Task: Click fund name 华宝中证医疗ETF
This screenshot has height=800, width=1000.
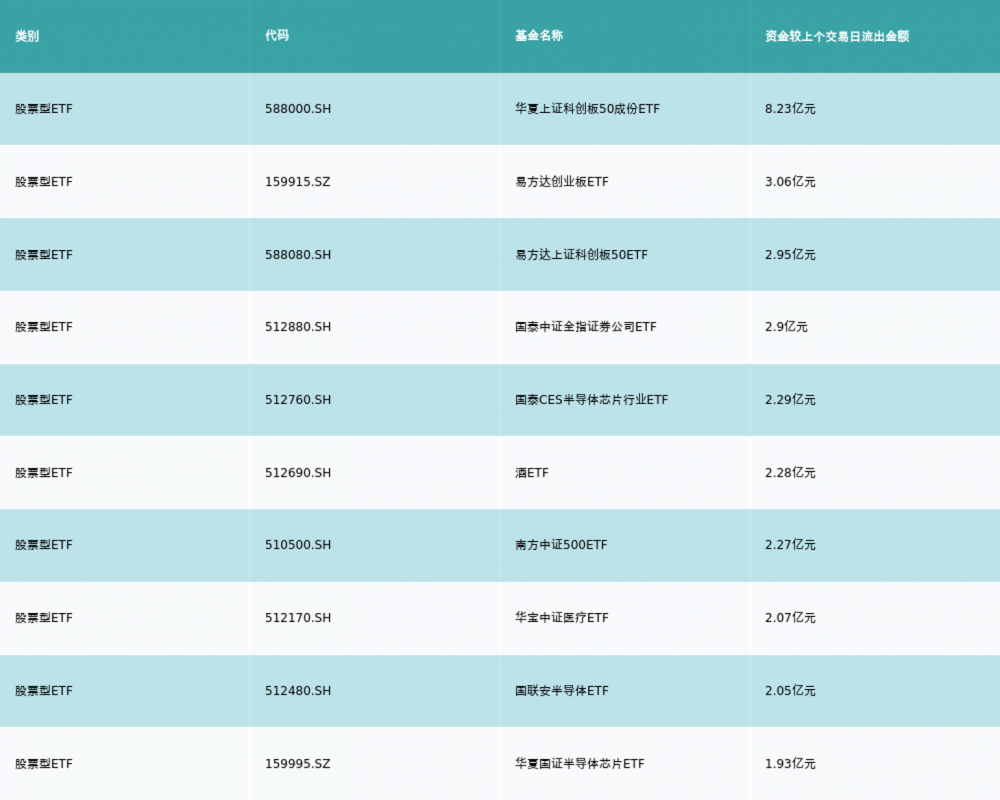Action: tap(562, 618)
